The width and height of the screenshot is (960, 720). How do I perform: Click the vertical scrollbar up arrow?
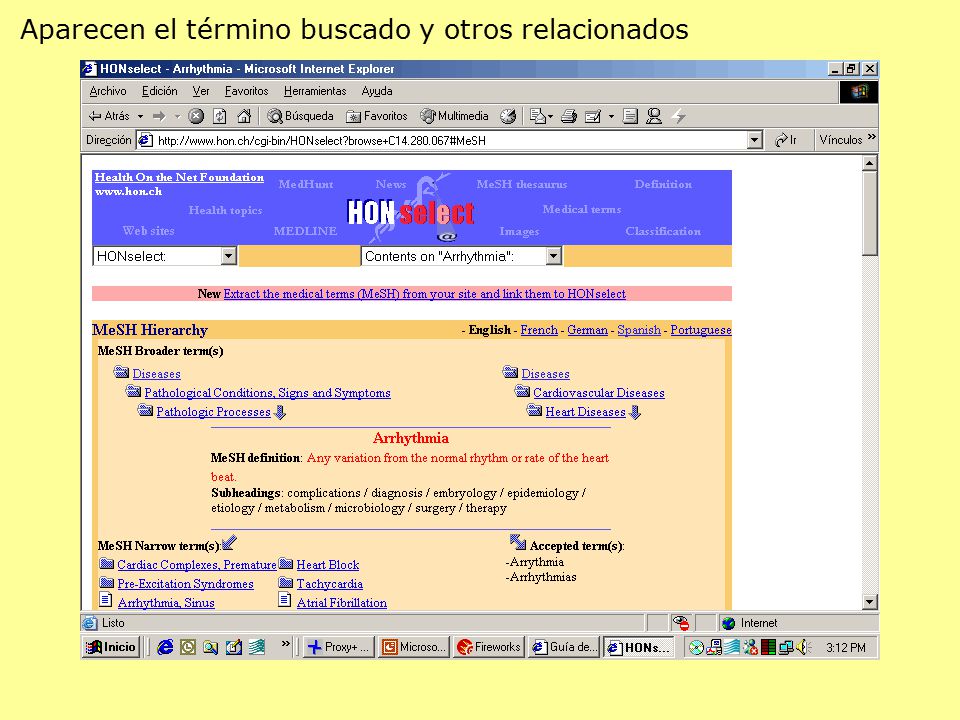click(x=869, y=163)
